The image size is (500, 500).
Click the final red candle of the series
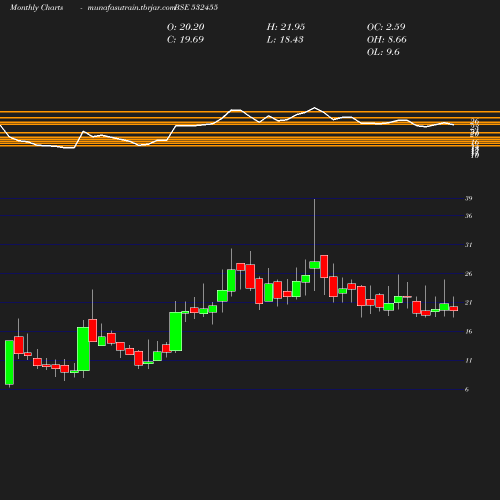click(x=454, y=309)
